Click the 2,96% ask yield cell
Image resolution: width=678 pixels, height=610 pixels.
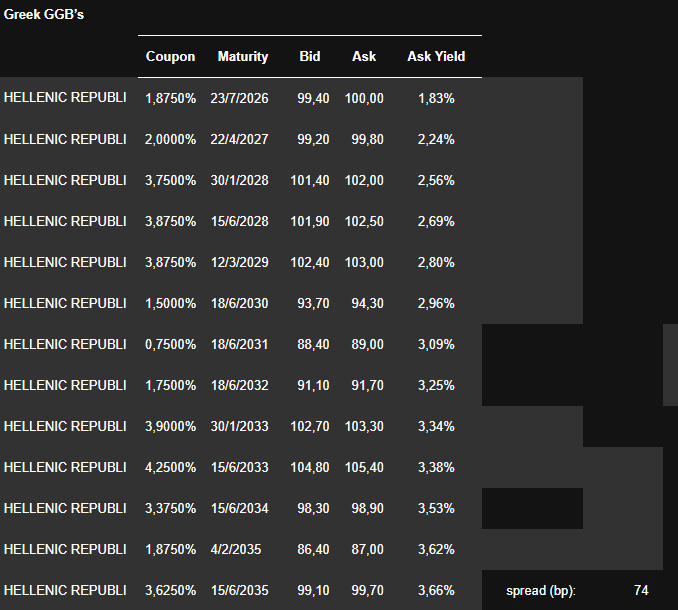pos(436,303)
